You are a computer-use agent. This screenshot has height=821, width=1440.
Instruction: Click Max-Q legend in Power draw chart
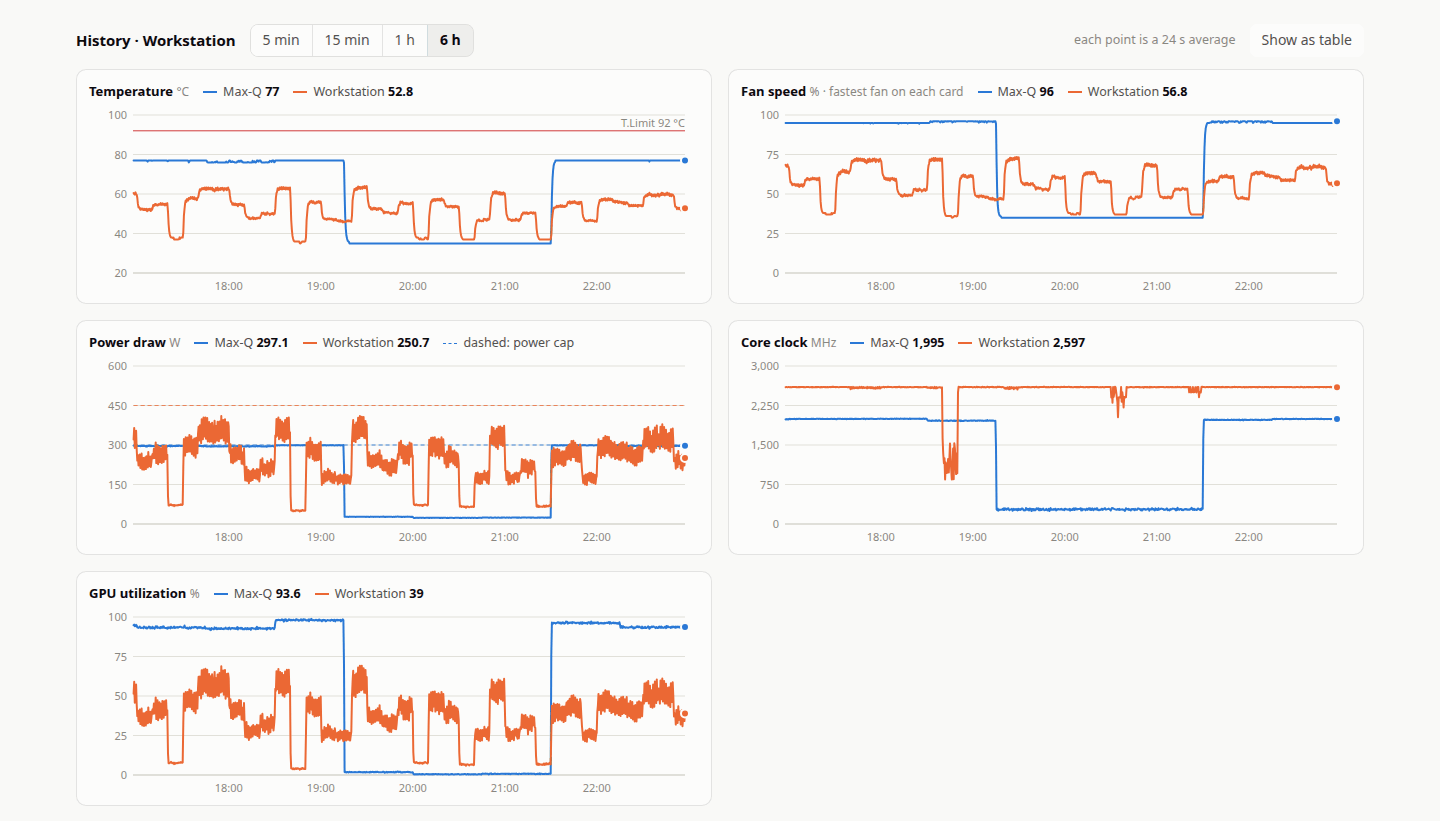click(241, 342)
